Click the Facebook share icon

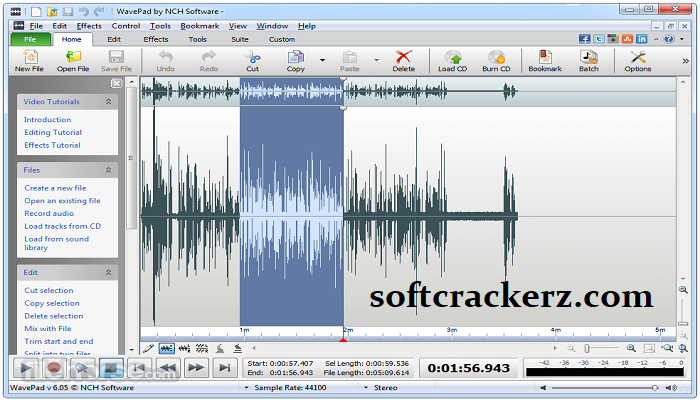[x=584, y=39]
